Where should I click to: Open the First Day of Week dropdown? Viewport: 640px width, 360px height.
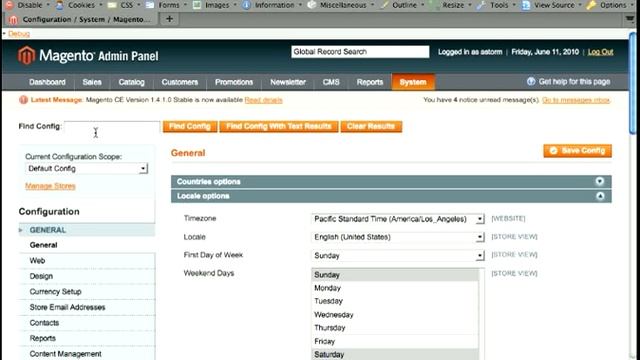pos(398,256)
